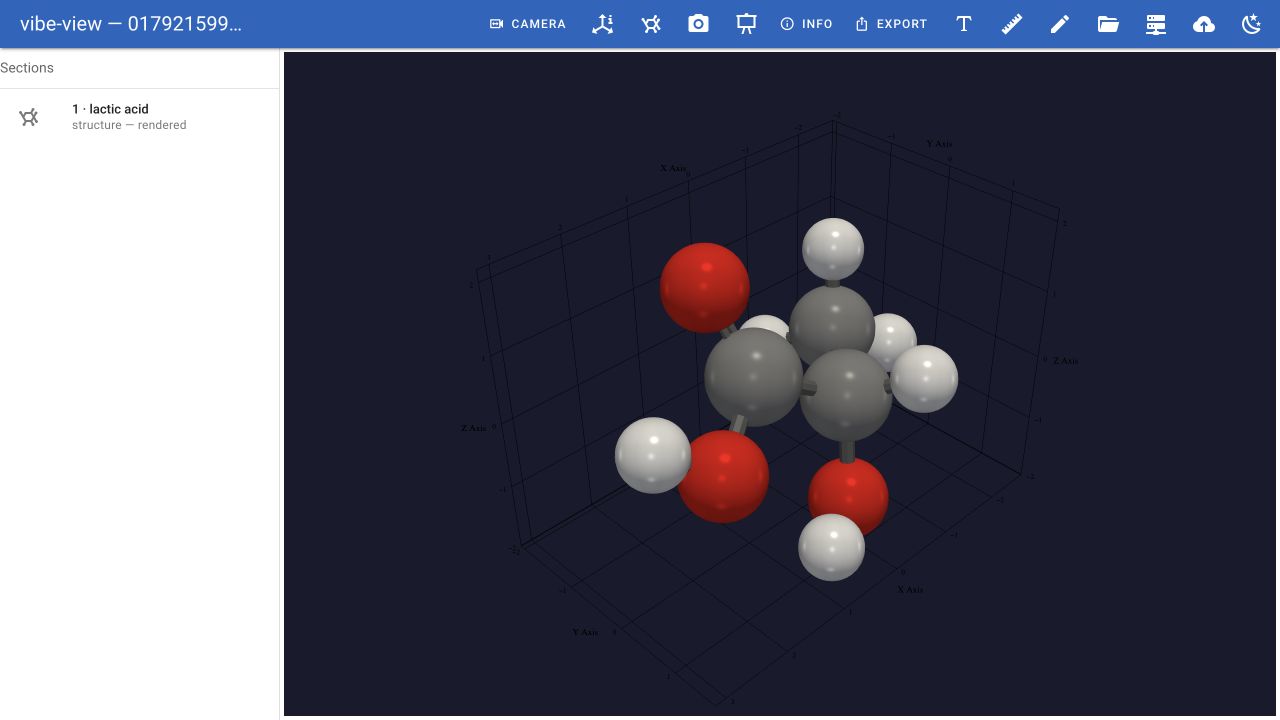Image resolution: width=1280 pixels, height=720 pixels.
Task: Click the presentation easel icon
Action: (x=747, y=24)
